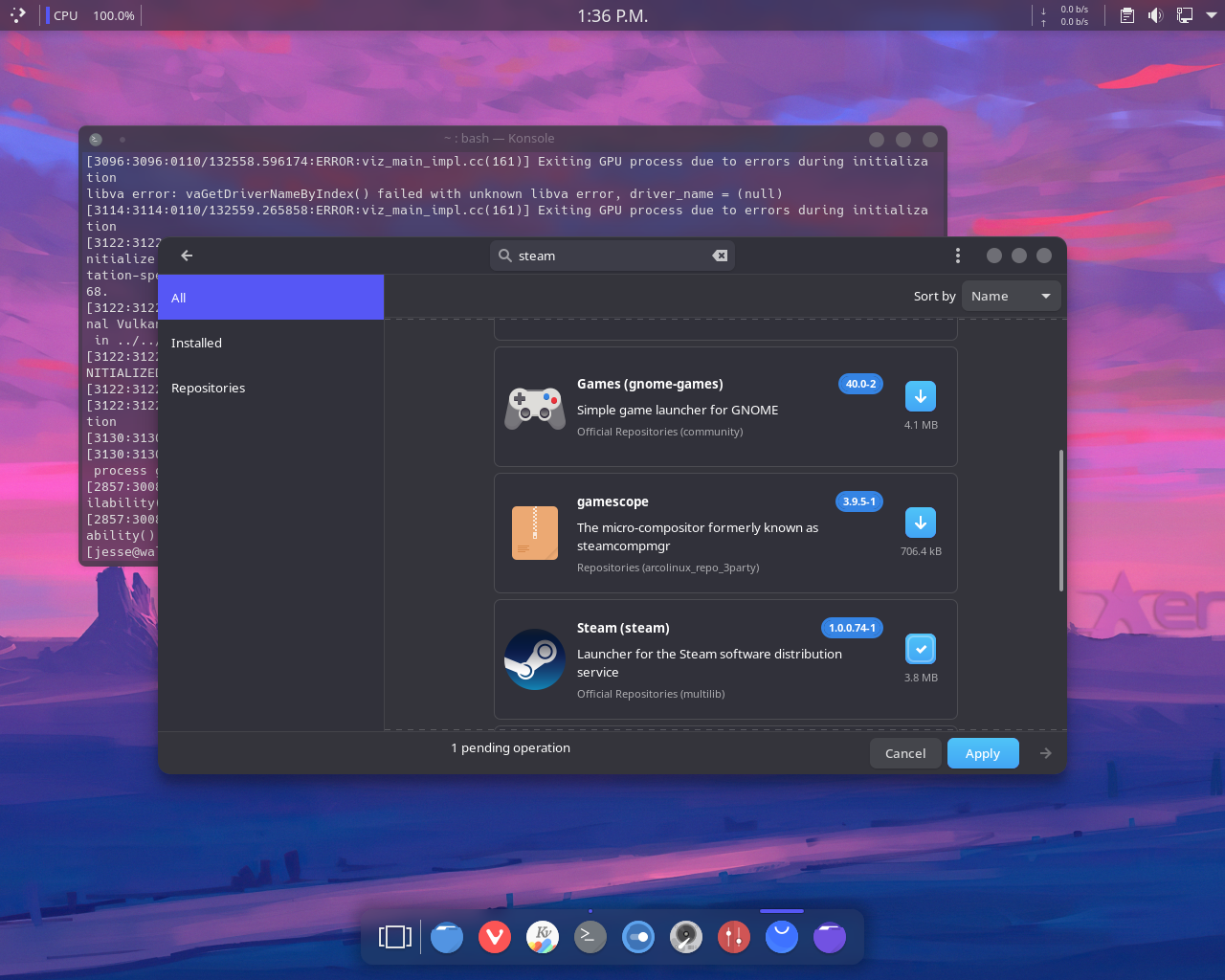Screen dimensions: 1225x980
Task: Open the Sort by Name dropdown
Action: pos(1011,296)
